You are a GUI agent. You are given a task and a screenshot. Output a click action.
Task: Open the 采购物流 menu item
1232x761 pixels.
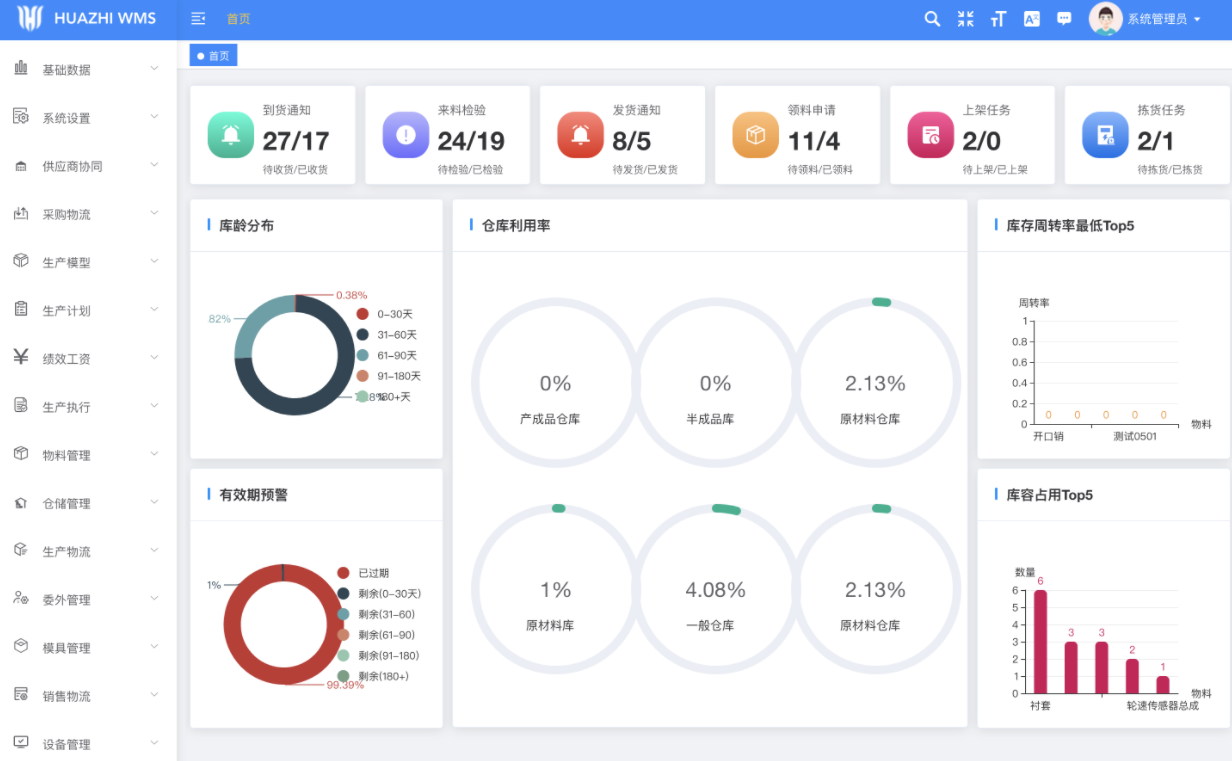[x=88, y=214]
